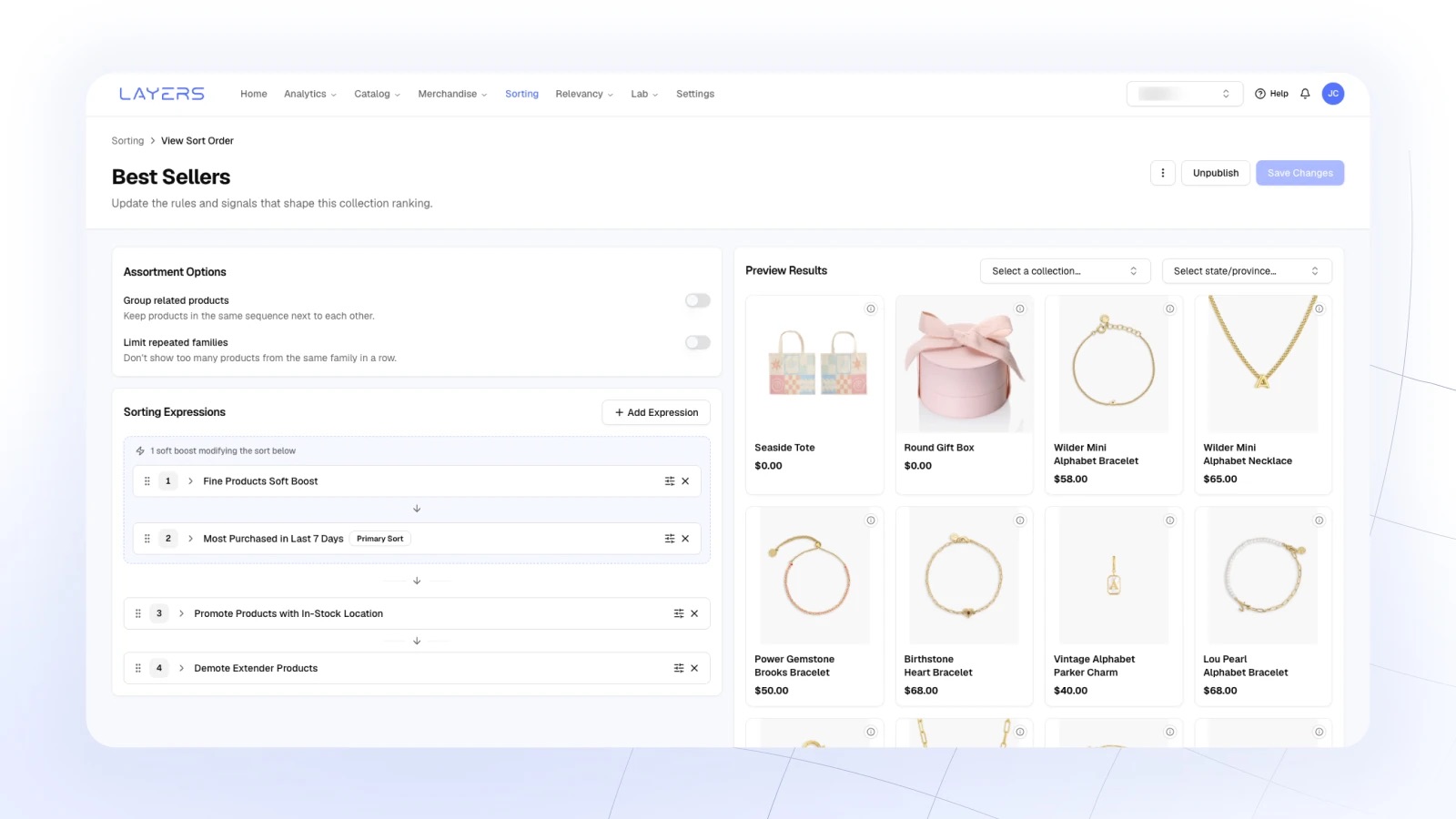Remove Most Purchased in Last 7 Days expression
Viewport: 1456px width, 819px height.
[x=685, y=539]
